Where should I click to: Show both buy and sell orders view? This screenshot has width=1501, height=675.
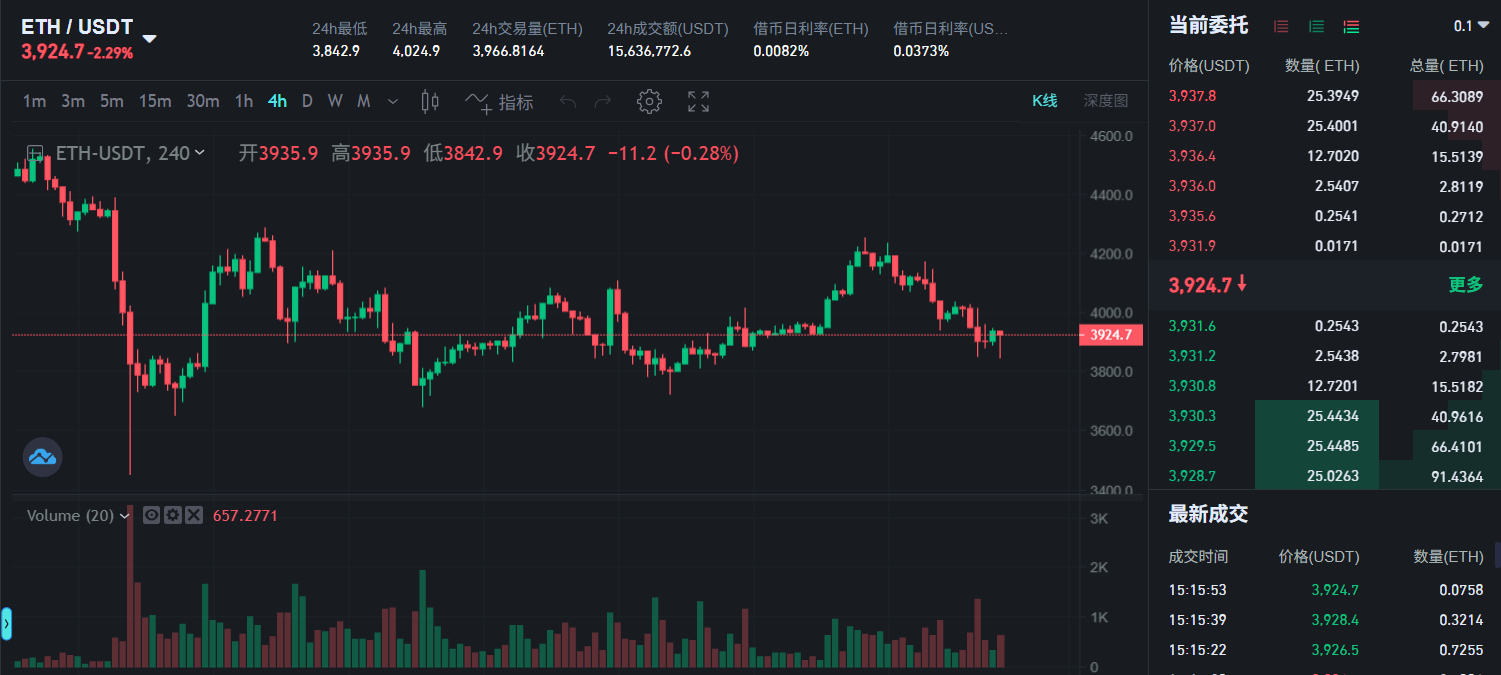coord(1351,27)
